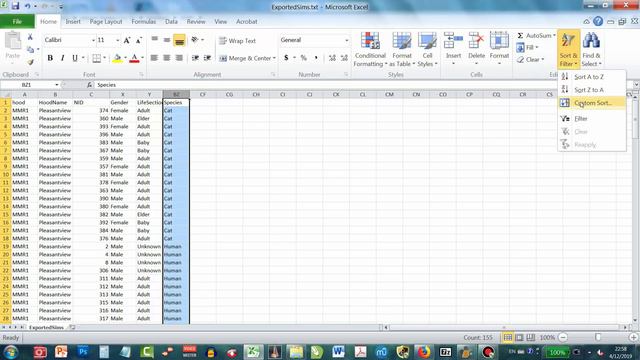Screen dimensions: 640x360
Task: Toggle bottom align button
Action: pos(179,40)
